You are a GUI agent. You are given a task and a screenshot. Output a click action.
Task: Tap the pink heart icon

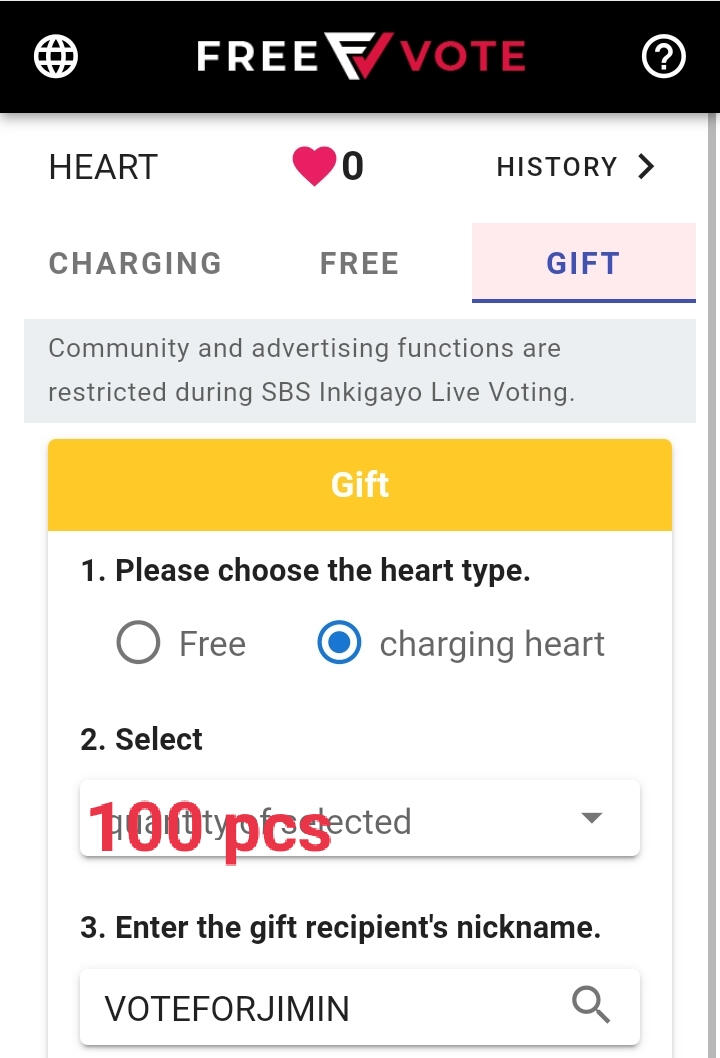314,166
